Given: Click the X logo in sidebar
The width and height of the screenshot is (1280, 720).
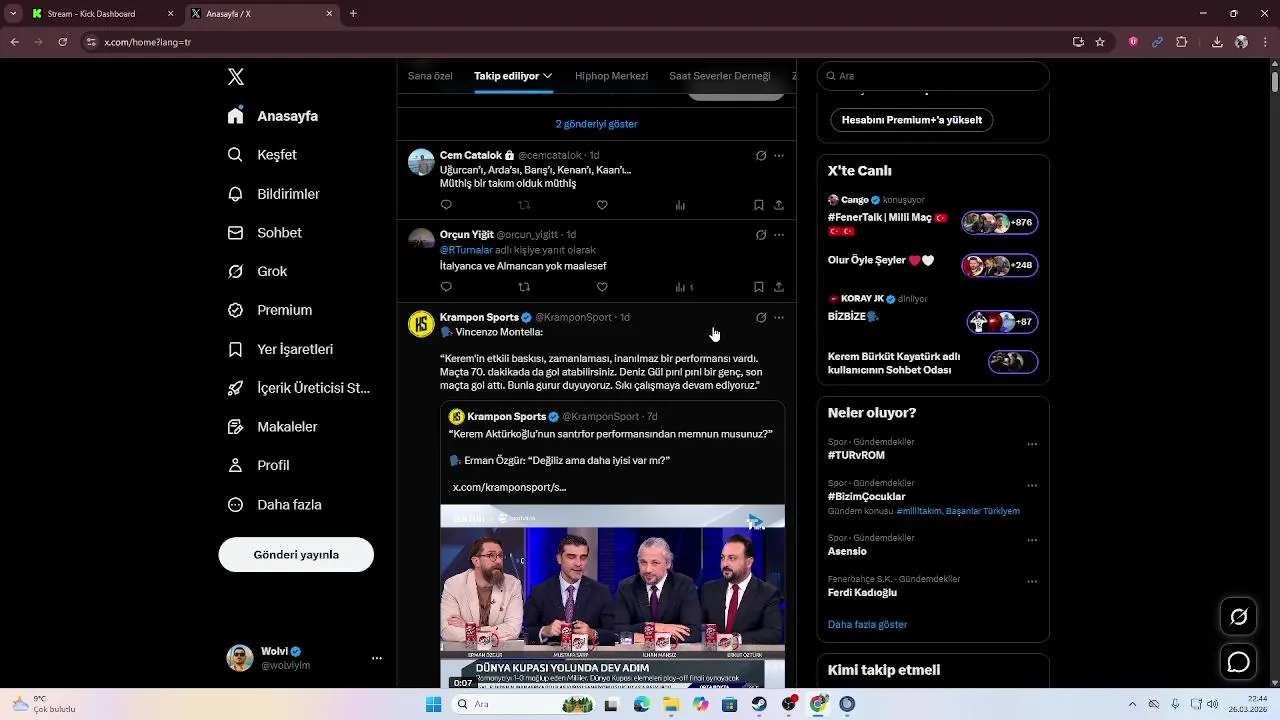Looking at the screenshot, I should coord(236,77).
